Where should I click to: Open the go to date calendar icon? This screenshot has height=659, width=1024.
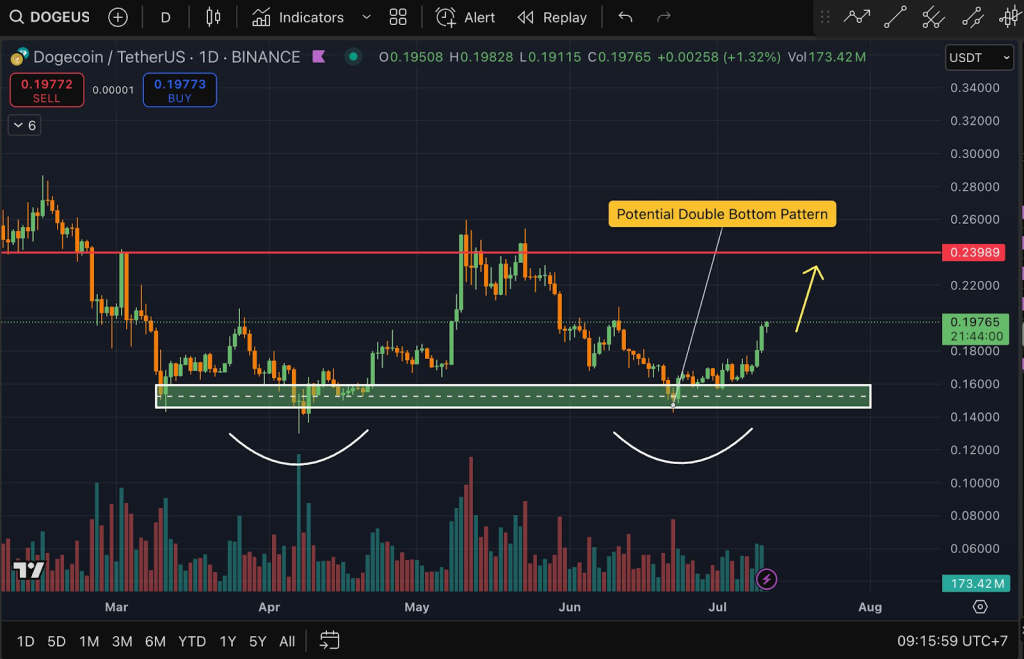click(x=329, y=641)
